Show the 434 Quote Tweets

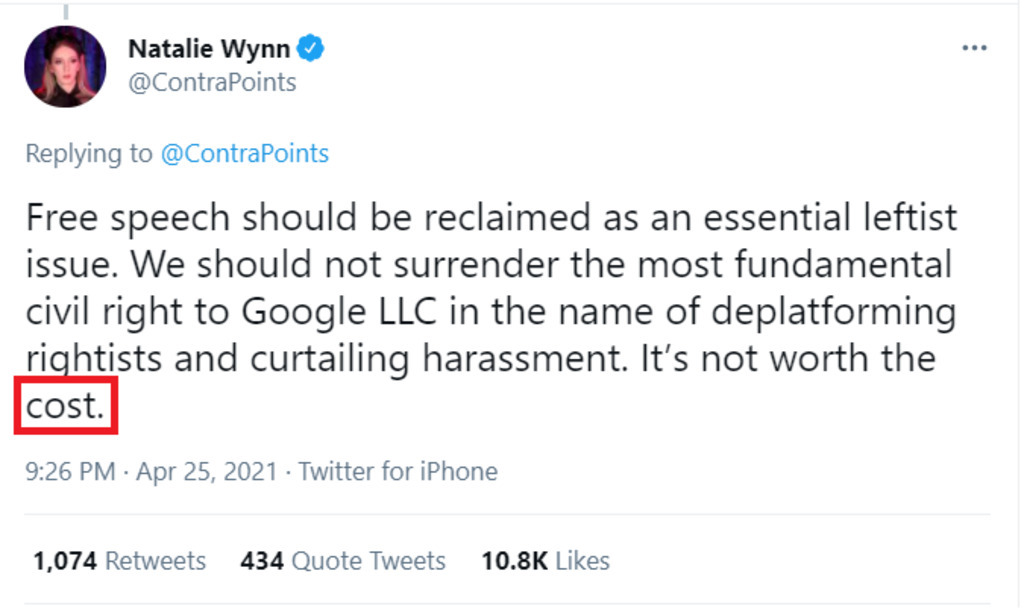pos(343,561)
